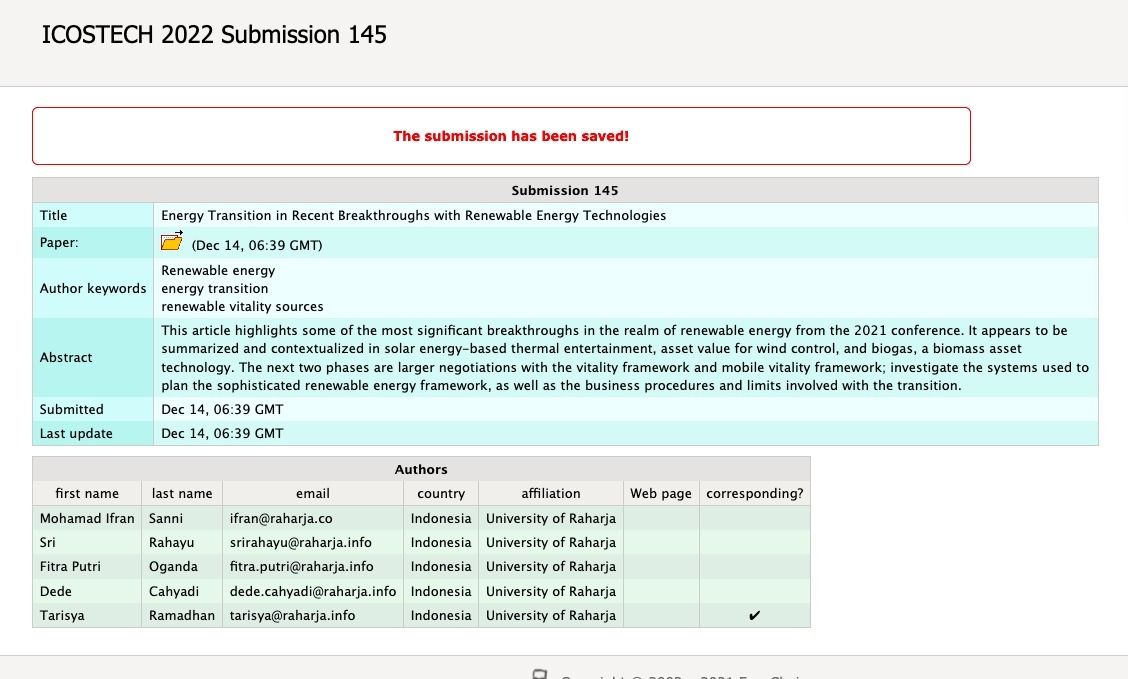The image size is (1128, 679).
Task: Click 'Indonesia' in Mohamad Ifran's row
Action: tap(441, 519)
